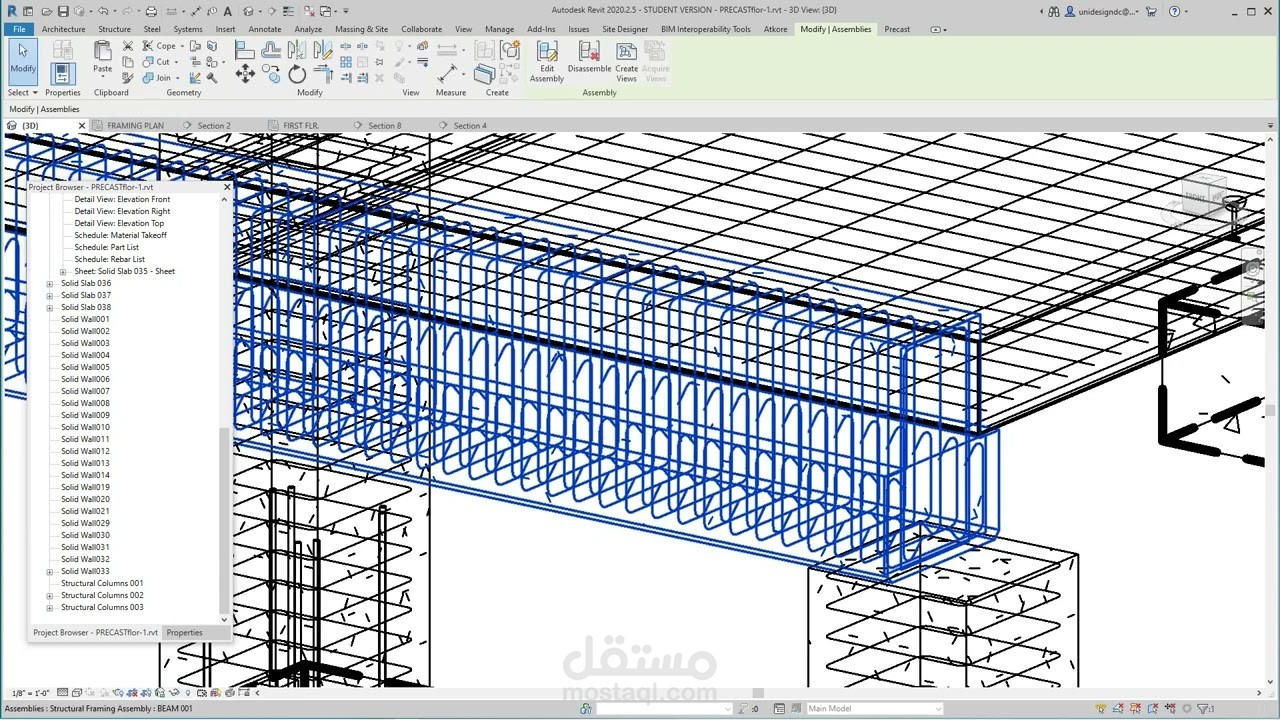1280x720 pixels.
Task: Select the Copy tool in Modify panel
Action: (271, 73)
